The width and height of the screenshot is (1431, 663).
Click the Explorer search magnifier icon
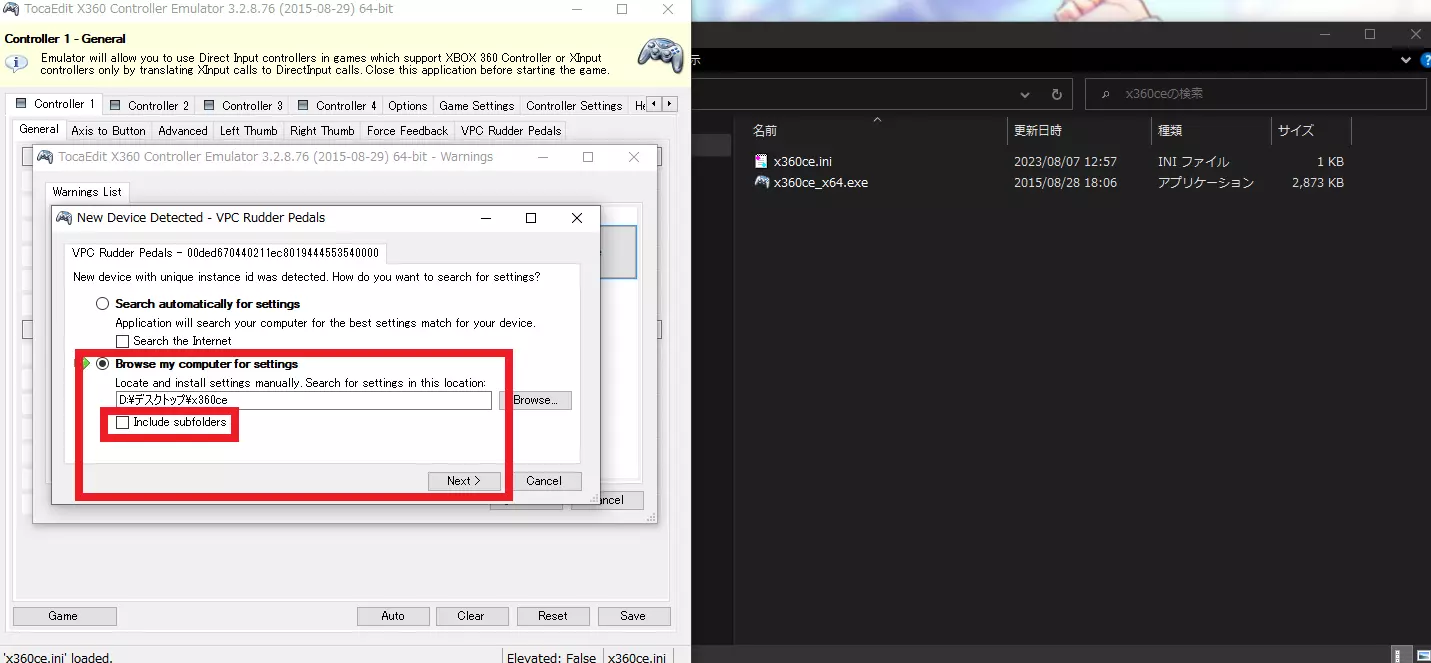[1105, 94]
